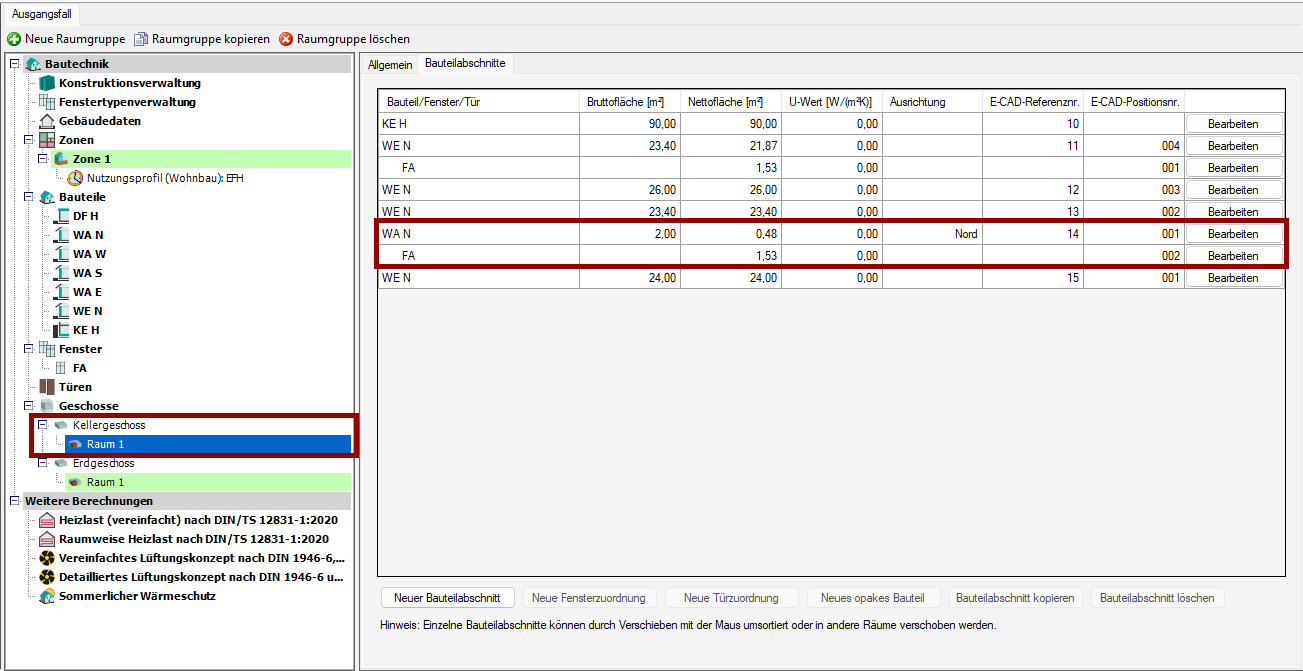Open the Gebäudedaten house icon
The image size is (1303, 671).
pos(46,121)
